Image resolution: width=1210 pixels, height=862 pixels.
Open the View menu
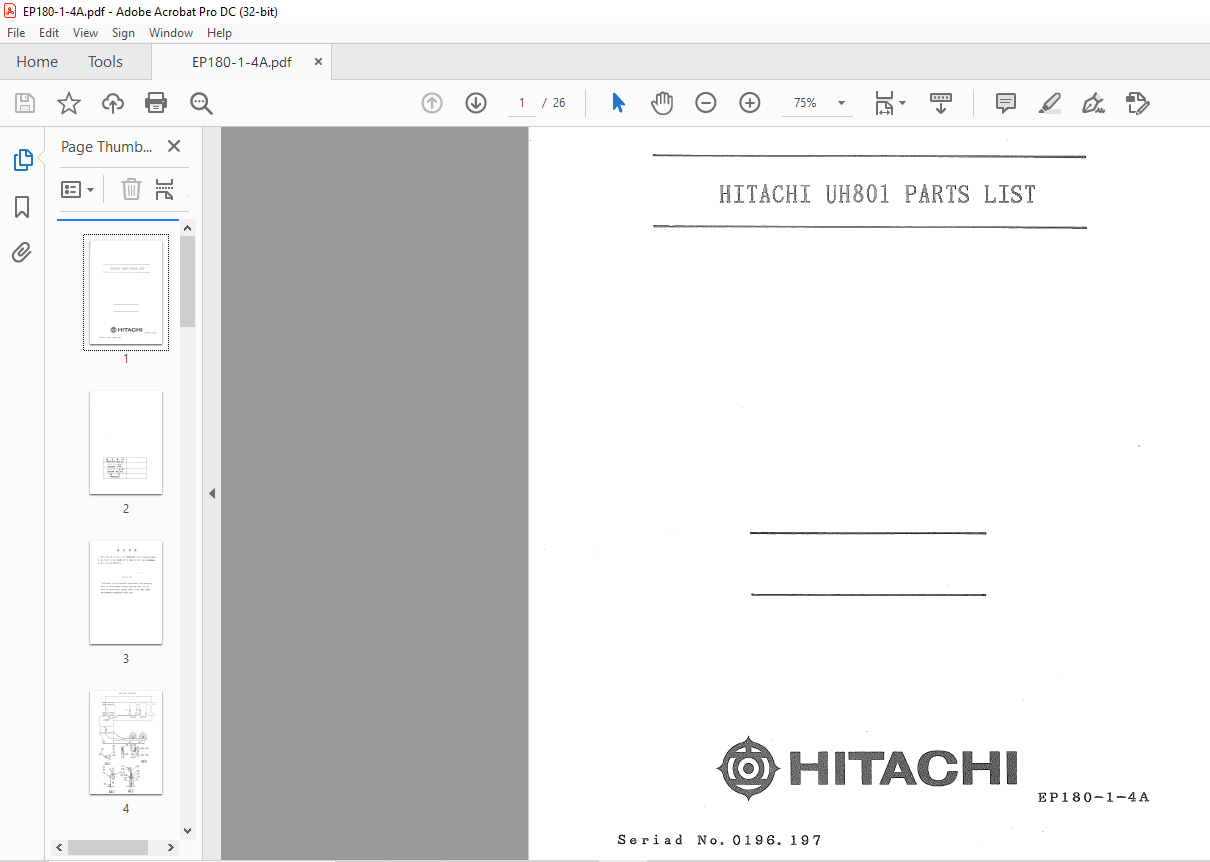pos(85,32)
